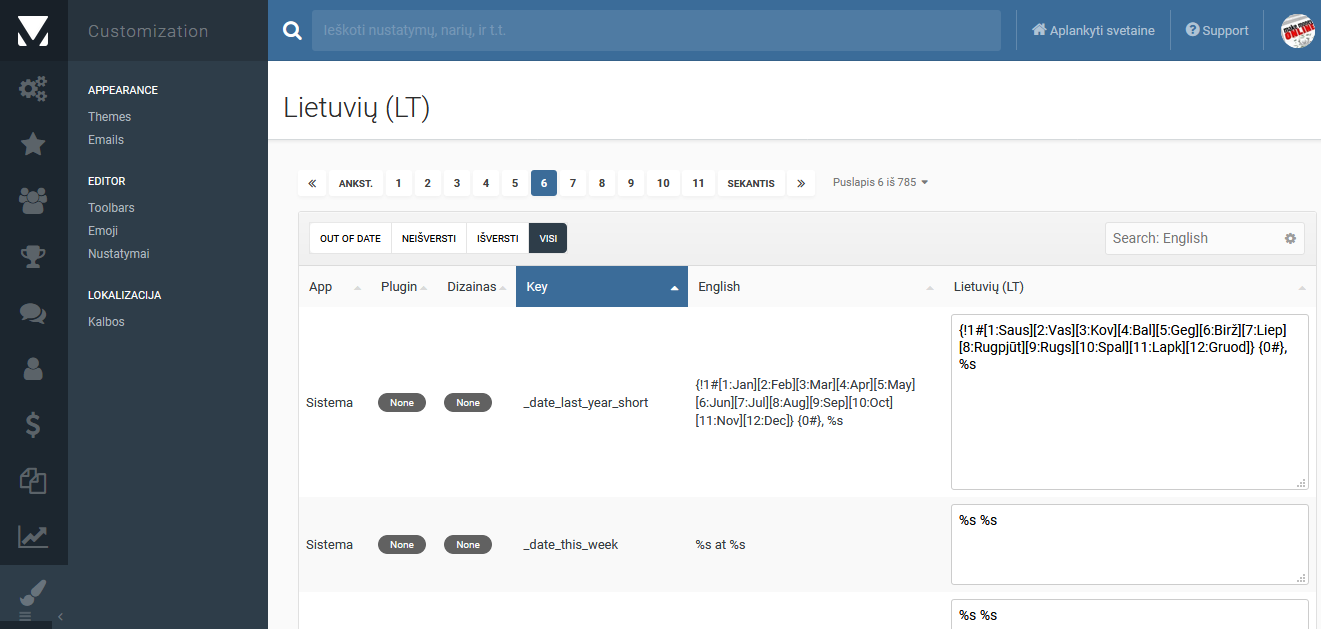1321x629 pixels.
Task: Open the star icon section in sidebar
Action: click(x=33, y=145)
